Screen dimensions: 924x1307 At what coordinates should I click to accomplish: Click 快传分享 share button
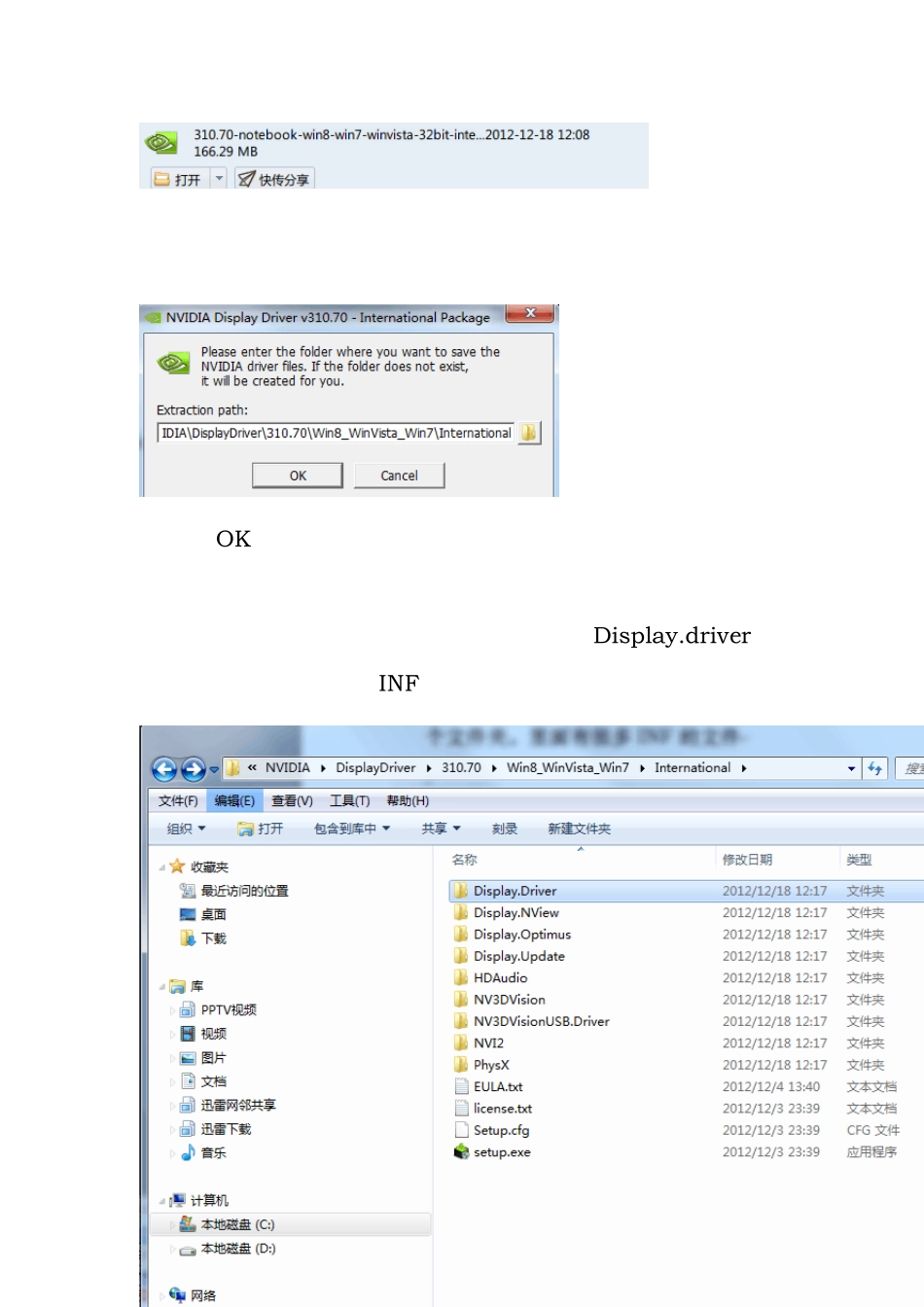coord(274,179)
